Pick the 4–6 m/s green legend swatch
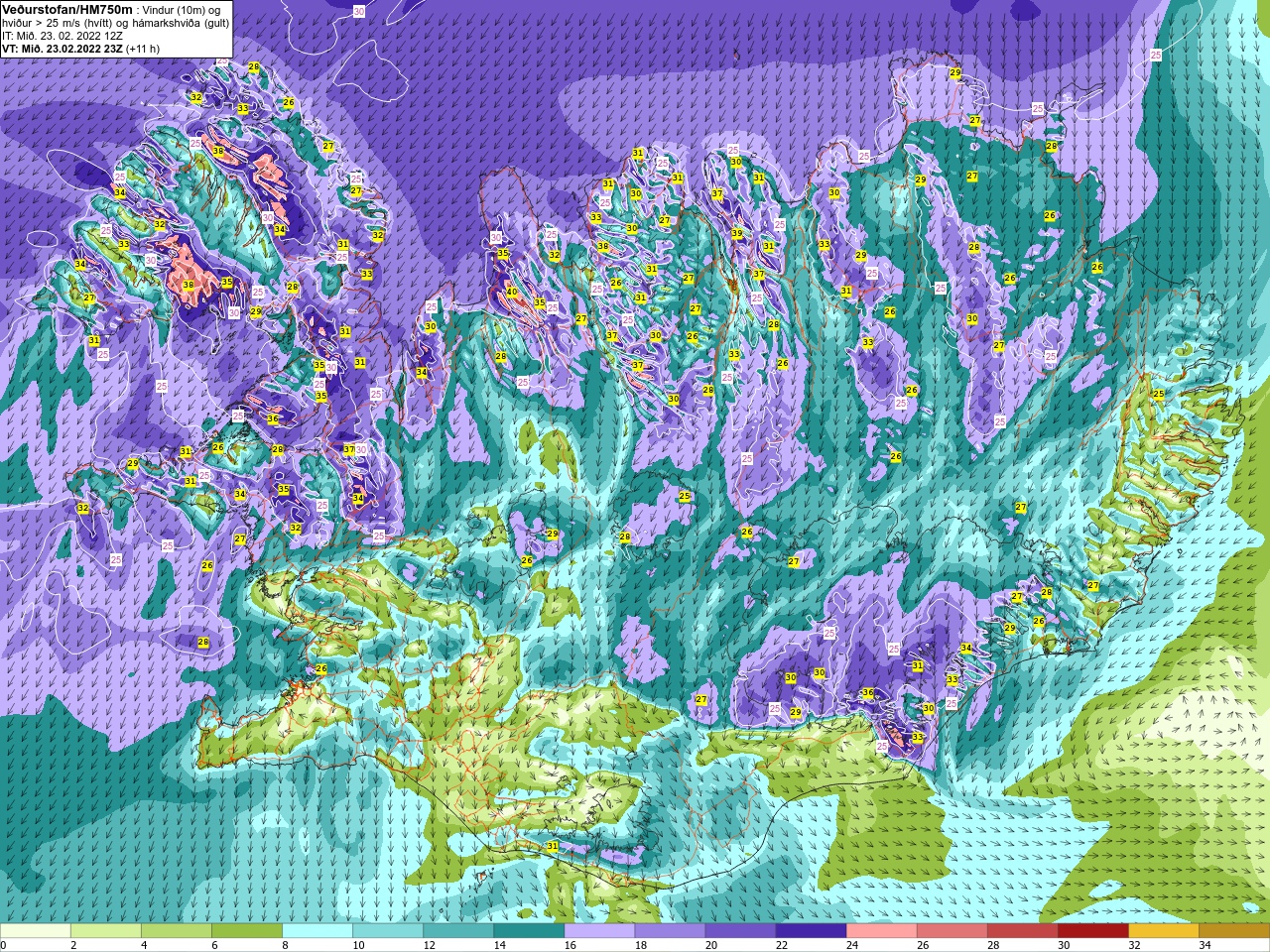 click(177, 931)
